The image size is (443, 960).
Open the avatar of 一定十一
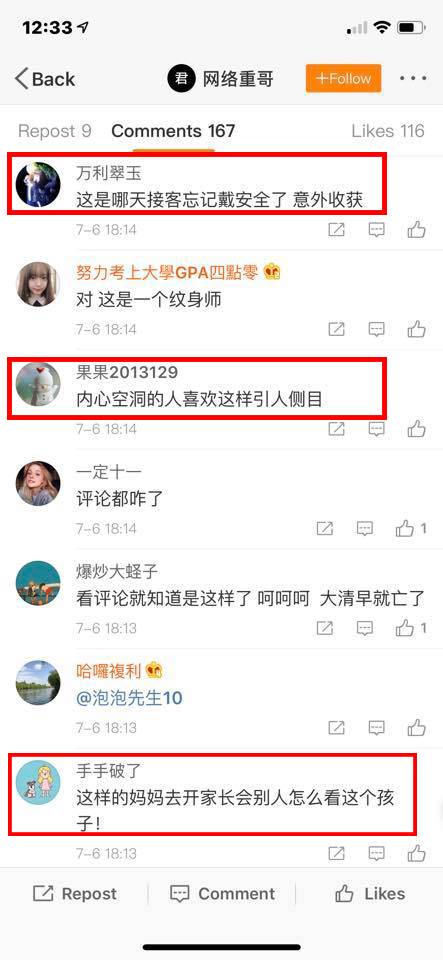coord(38,484)
